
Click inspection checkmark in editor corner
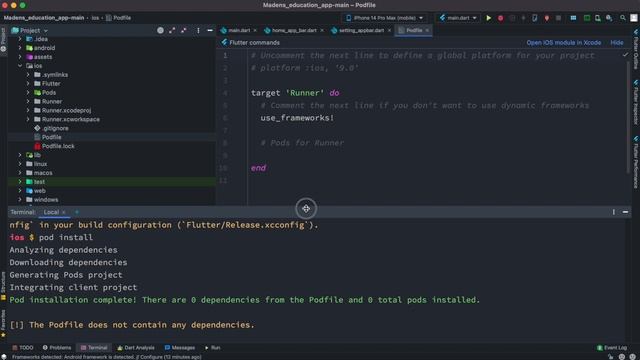point(625,55)
